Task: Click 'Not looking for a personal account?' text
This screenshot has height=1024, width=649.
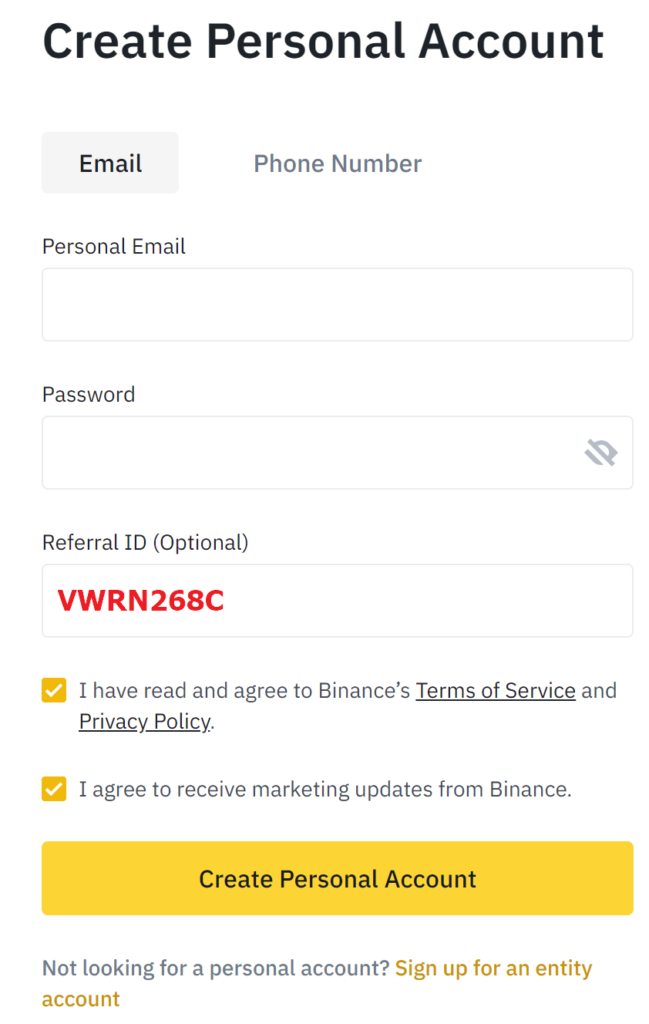Action: tap(216, 968)
